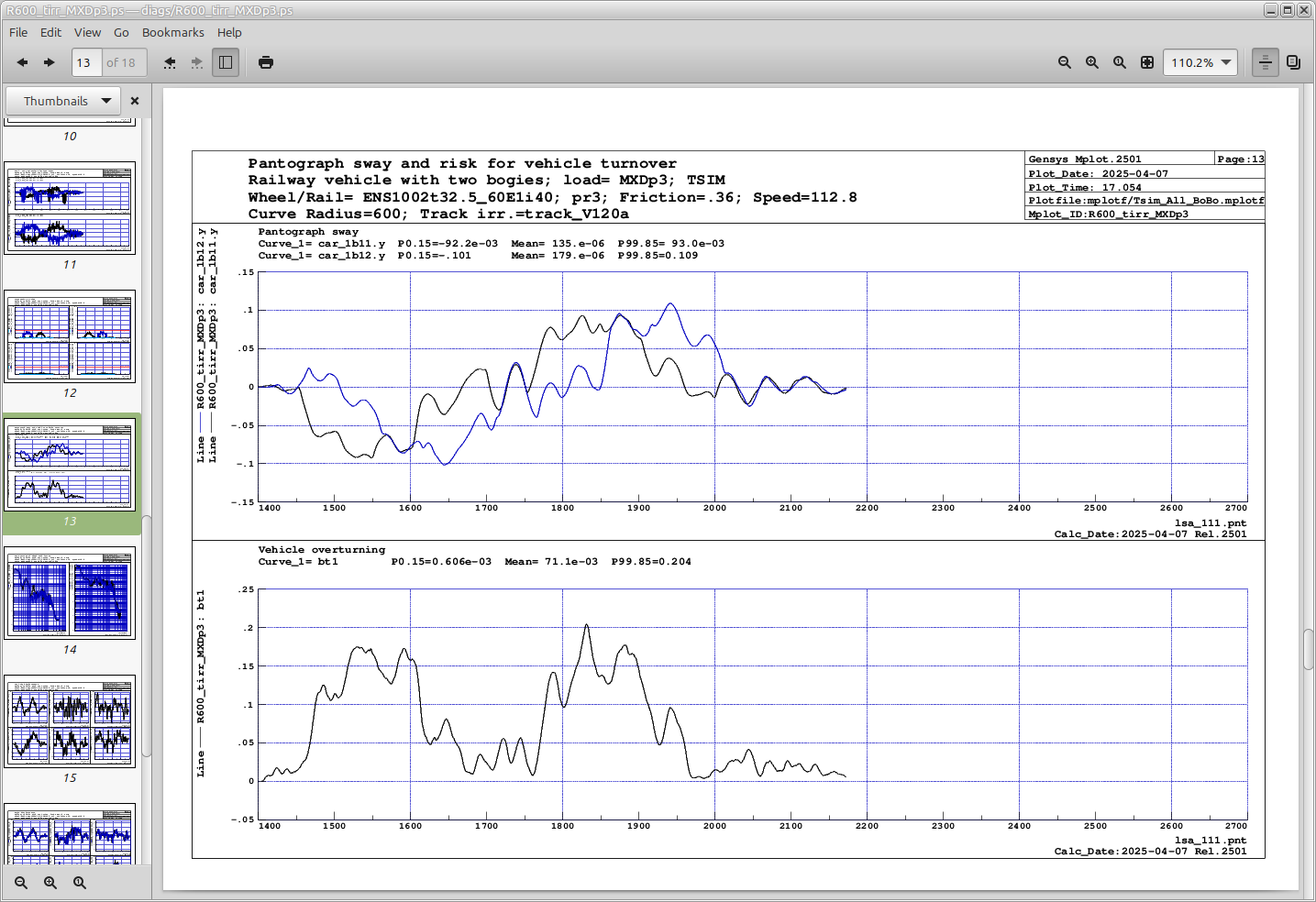Select the page 15 thumbnail
The width and height of the screenshot is (1316, 902).
coord(71,721)
